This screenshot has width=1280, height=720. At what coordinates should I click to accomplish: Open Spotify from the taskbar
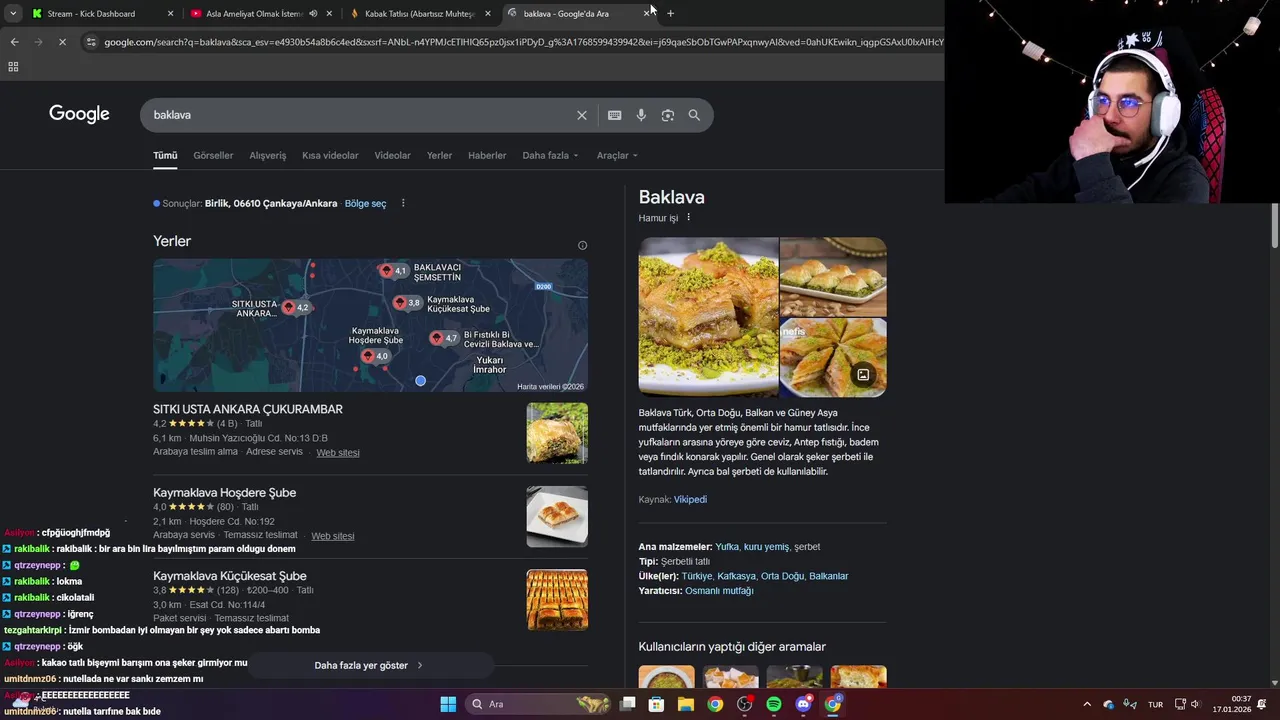[x=774, y=704]
